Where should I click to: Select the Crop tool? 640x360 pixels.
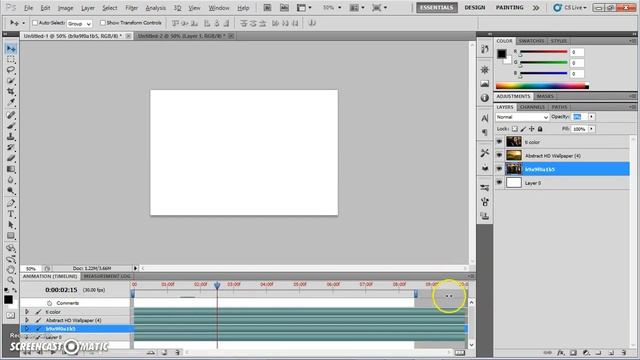click(11, 91)
